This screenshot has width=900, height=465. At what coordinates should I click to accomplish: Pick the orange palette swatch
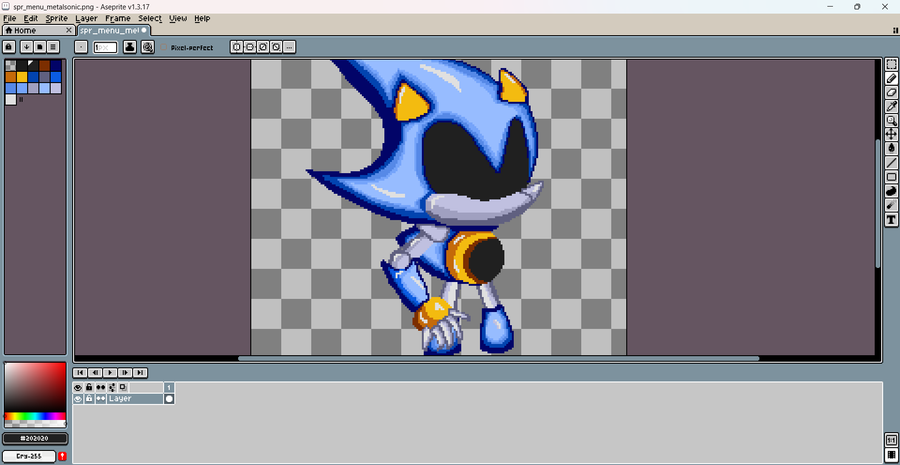(11, 77)
